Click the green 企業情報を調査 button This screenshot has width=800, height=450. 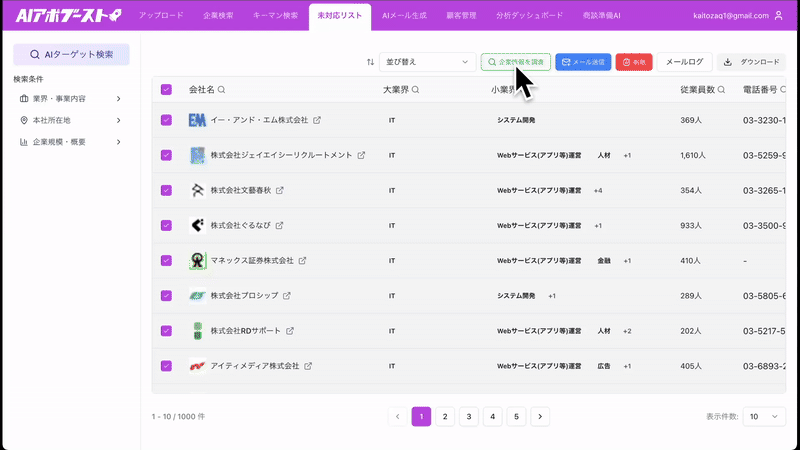pos(516,62)
